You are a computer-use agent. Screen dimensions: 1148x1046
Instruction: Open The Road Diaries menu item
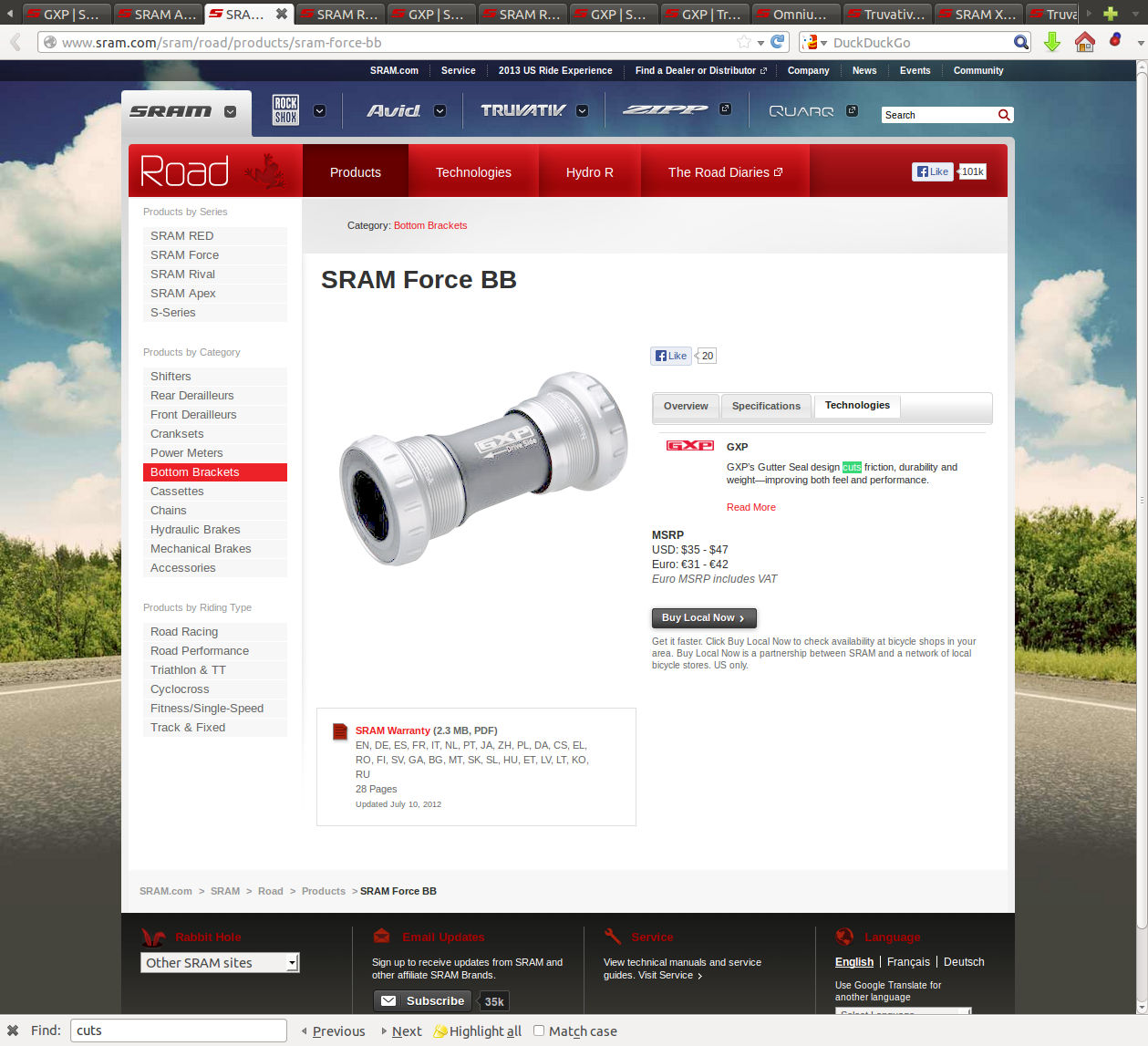[725, 171]
